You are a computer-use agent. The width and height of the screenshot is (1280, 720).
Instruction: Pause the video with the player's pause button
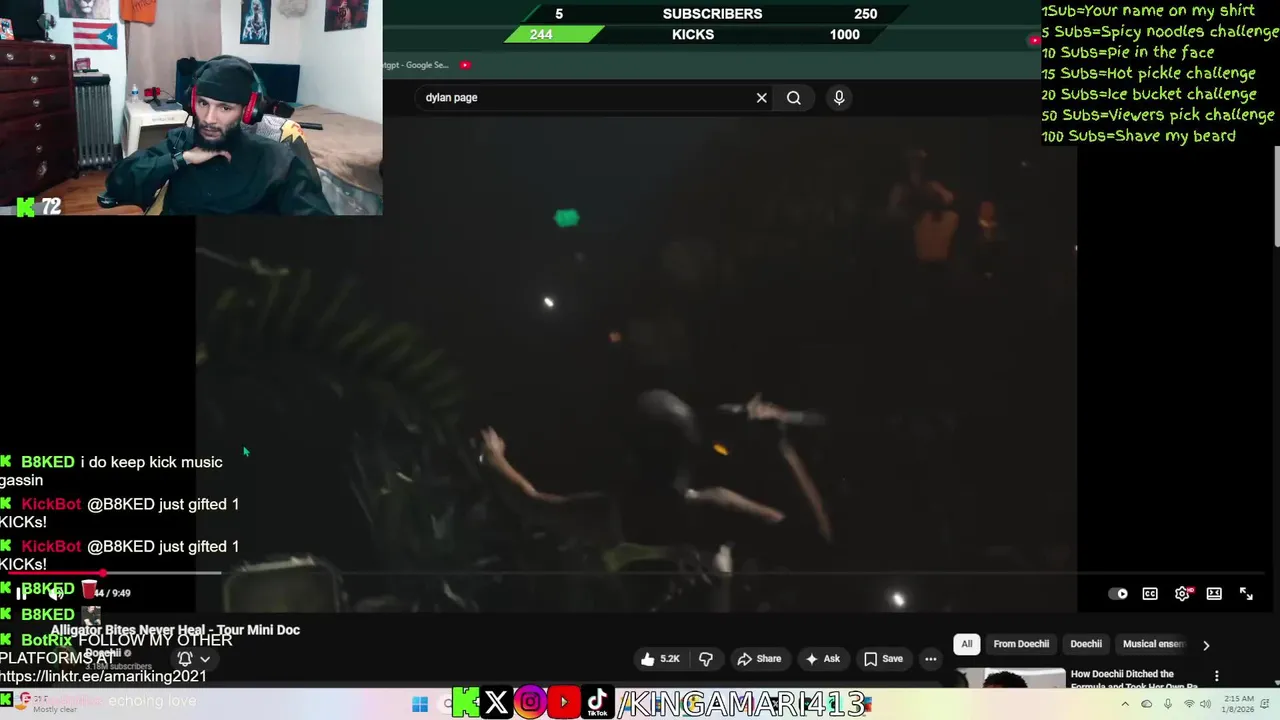click(21, 593)
